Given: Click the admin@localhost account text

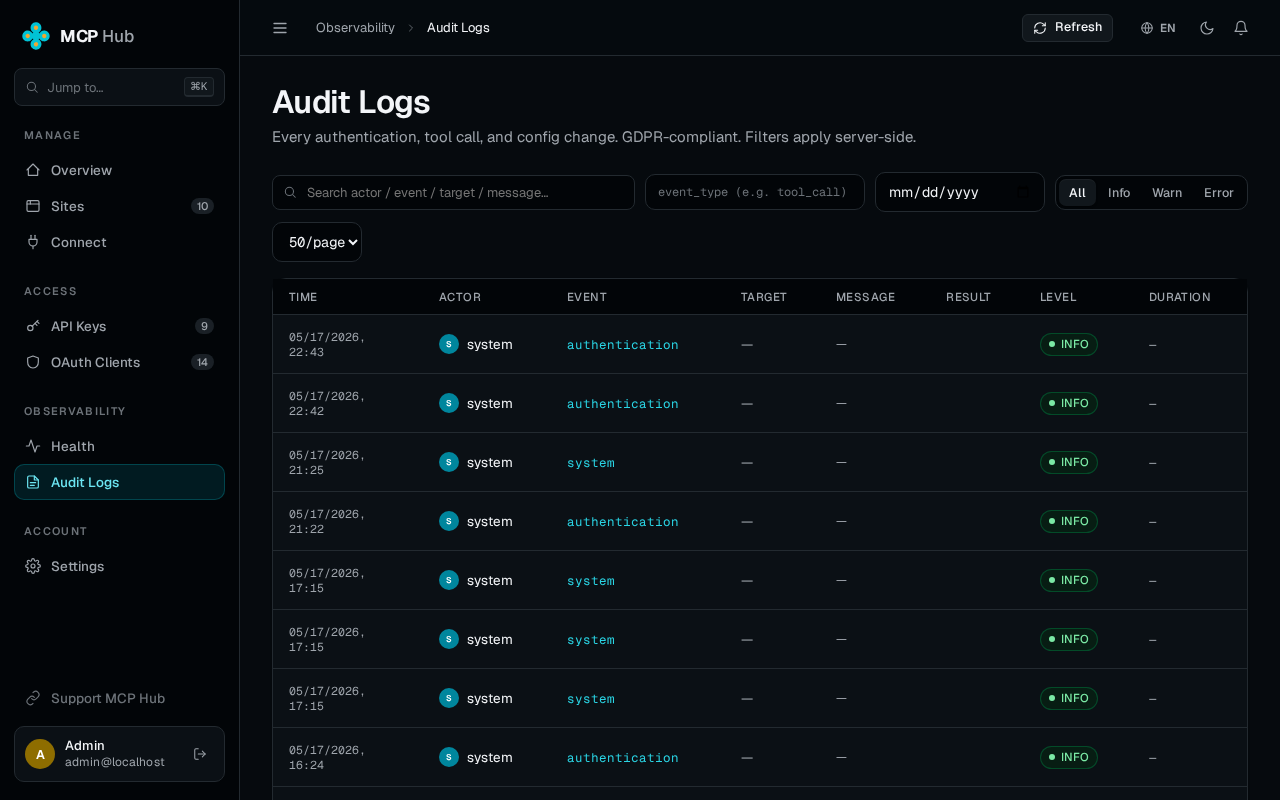Looking at the screenshot, I should 115,762.
